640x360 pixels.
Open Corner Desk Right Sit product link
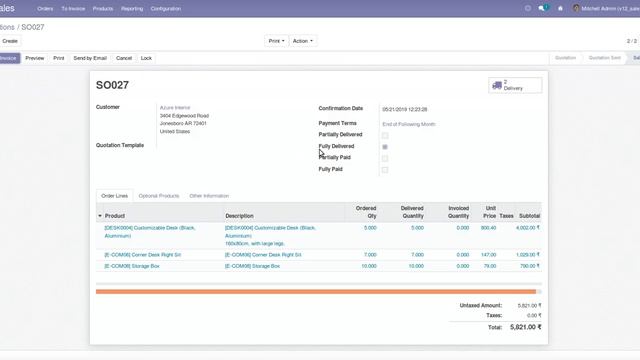pos(142,255)
